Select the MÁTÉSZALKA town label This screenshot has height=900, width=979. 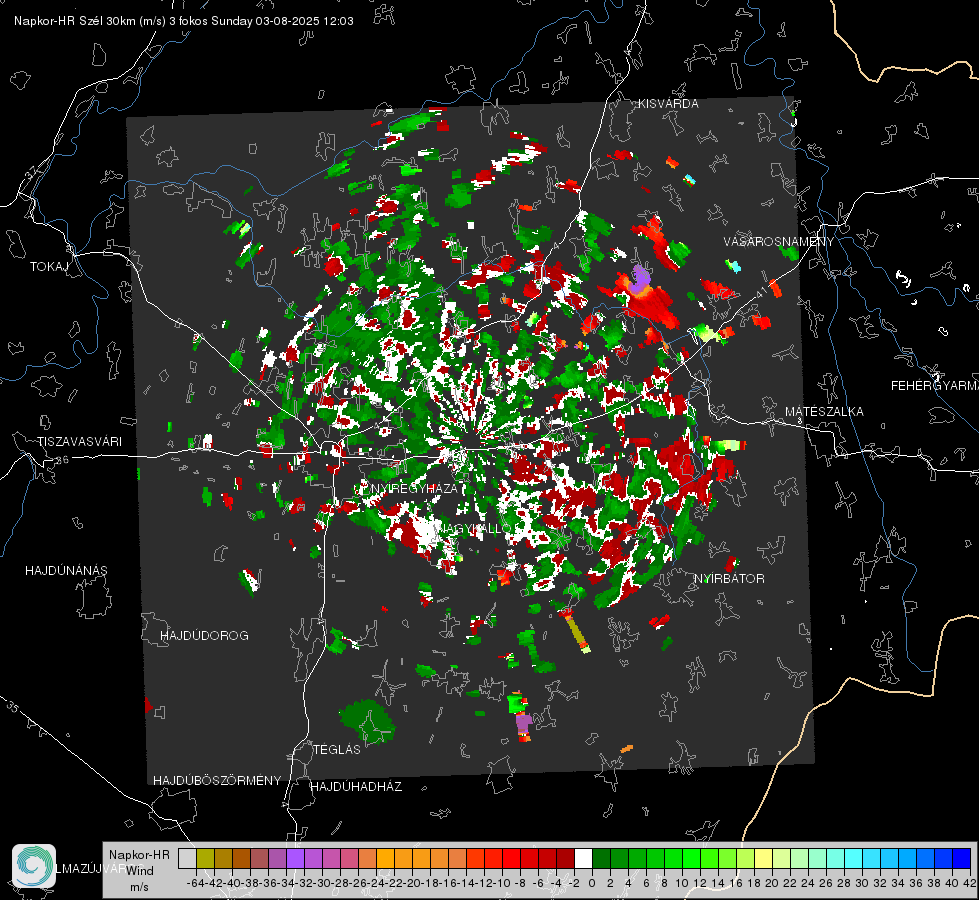click(x=824, y=412)
